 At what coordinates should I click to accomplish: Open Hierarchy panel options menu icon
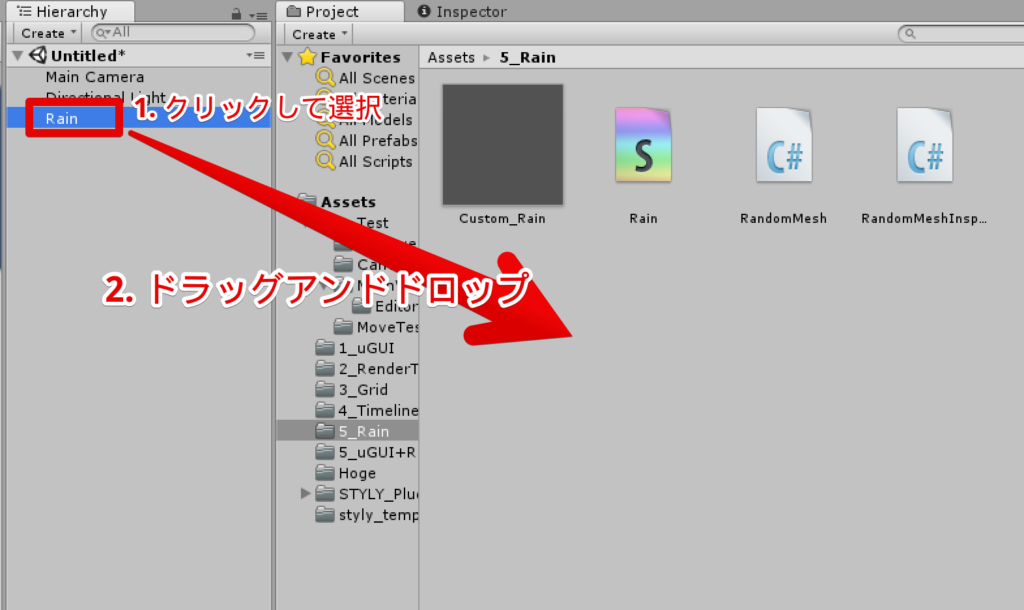(x=258, y=15)
